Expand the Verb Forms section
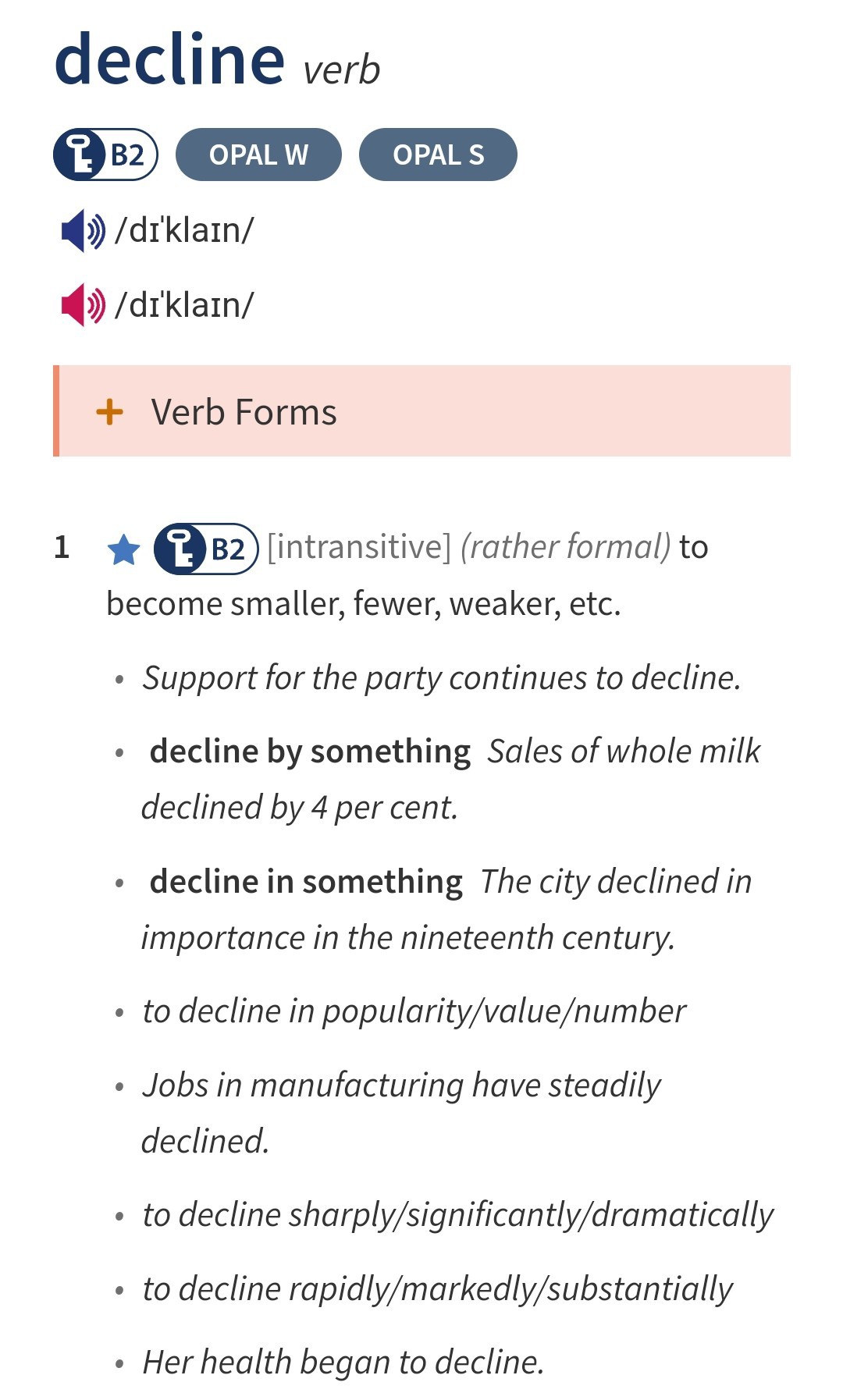The width and height of the screenshot is (843, 1400). pos(244,412)
